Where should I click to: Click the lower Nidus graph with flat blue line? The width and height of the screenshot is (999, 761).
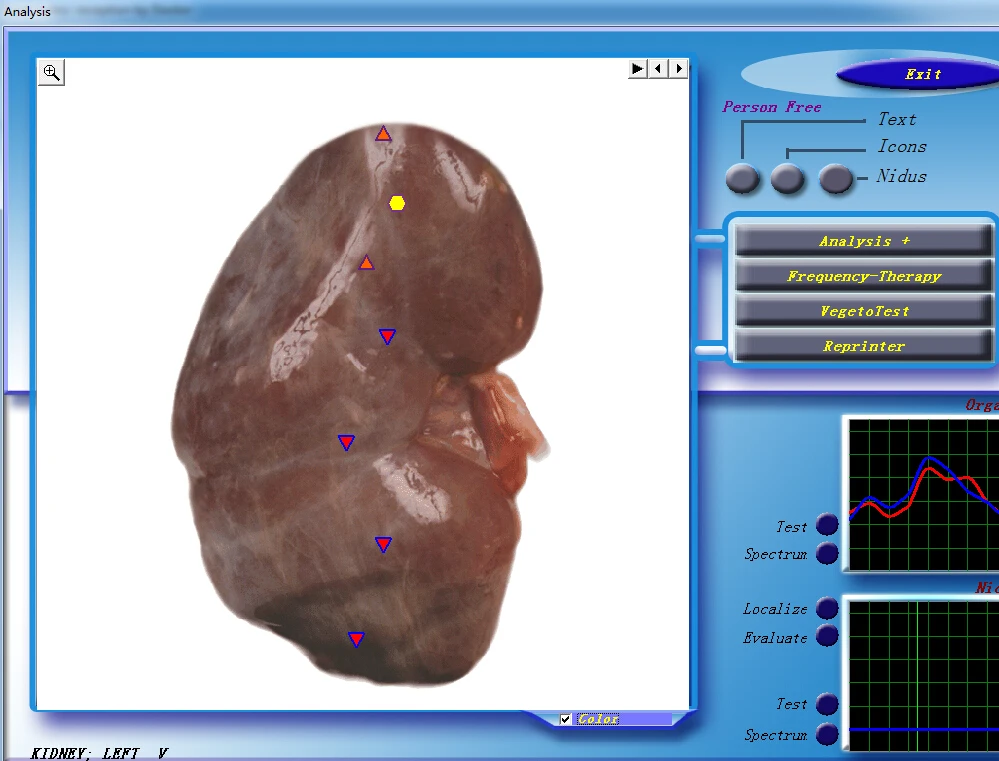click(924, 674)
